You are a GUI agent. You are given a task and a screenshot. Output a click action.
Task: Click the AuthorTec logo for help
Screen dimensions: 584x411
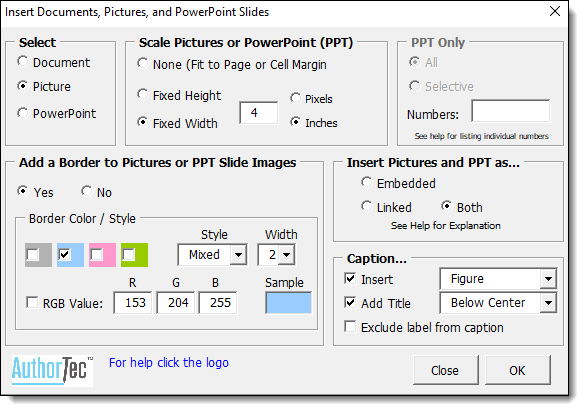(52, 371)
